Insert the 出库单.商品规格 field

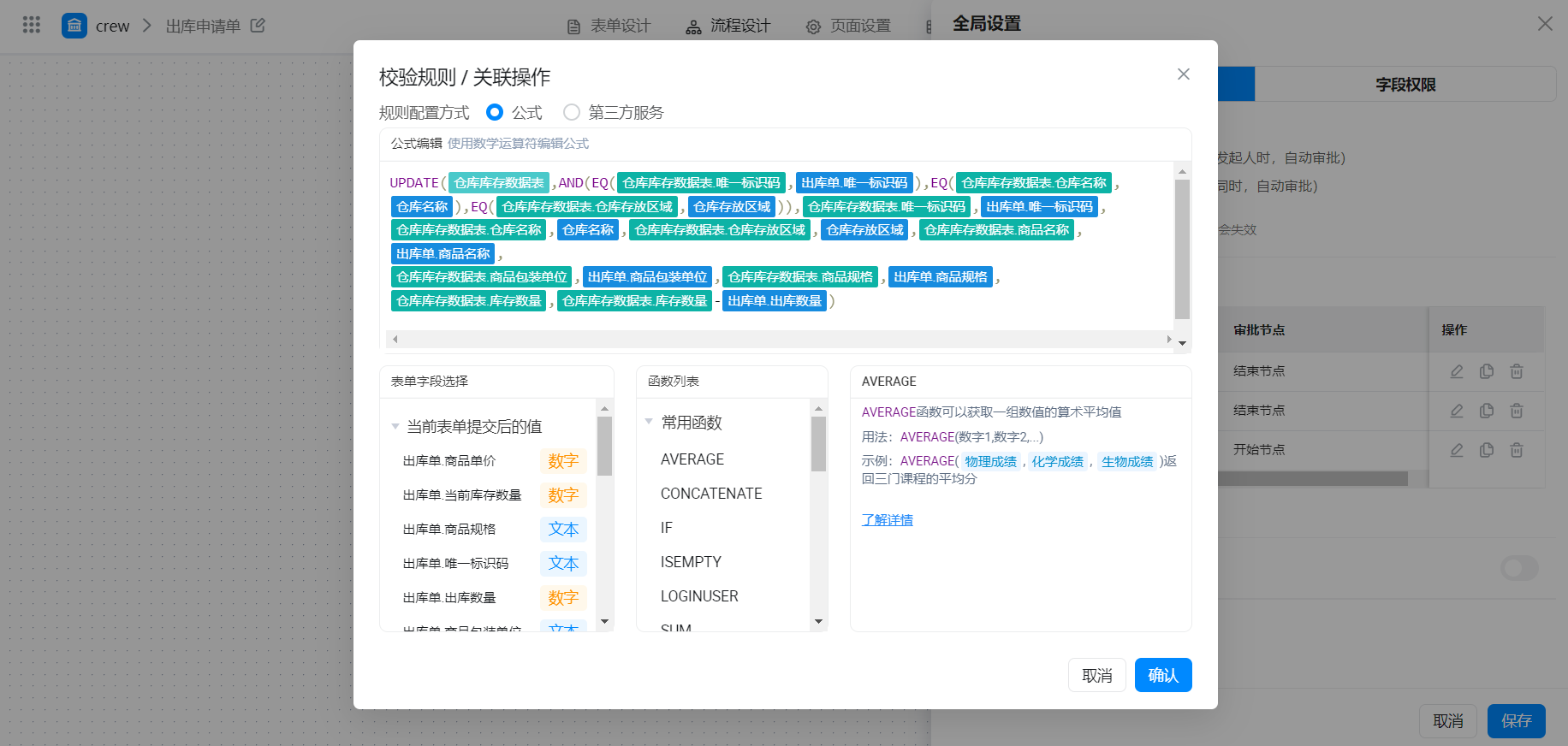449,530
